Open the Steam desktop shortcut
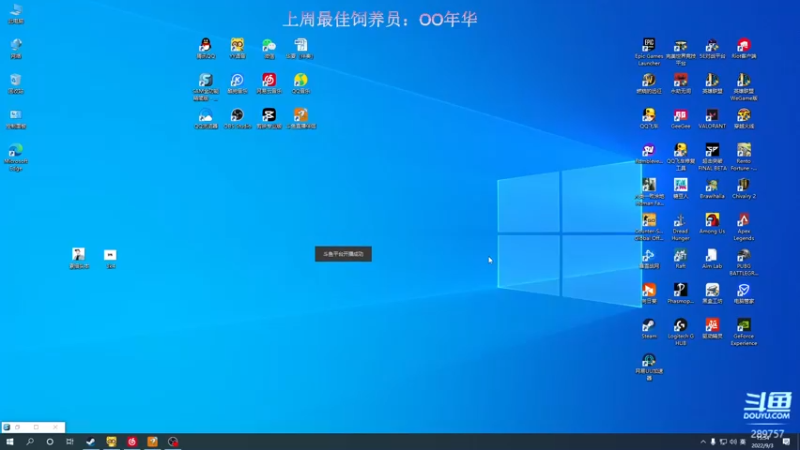This screenshot has width=800, height=450. point(649,329)
